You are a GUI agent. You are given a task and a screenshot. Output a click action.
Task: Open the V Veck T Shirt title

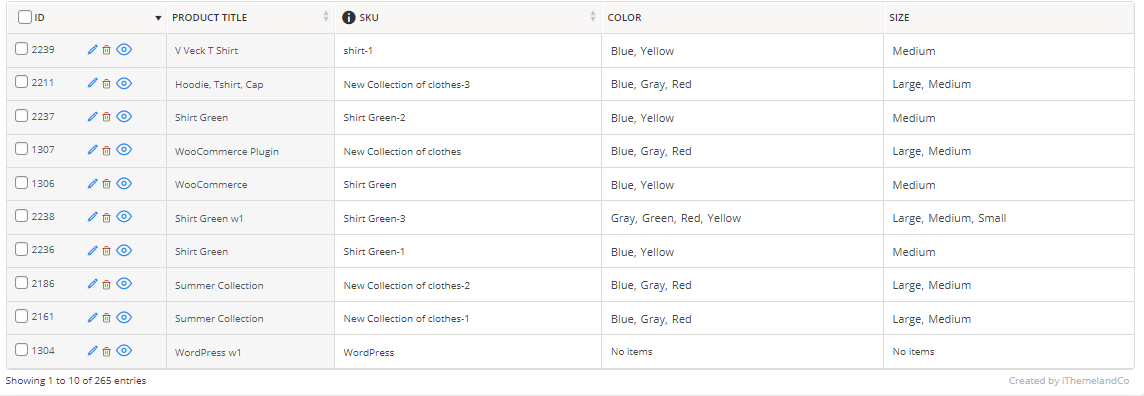point(206,51)
